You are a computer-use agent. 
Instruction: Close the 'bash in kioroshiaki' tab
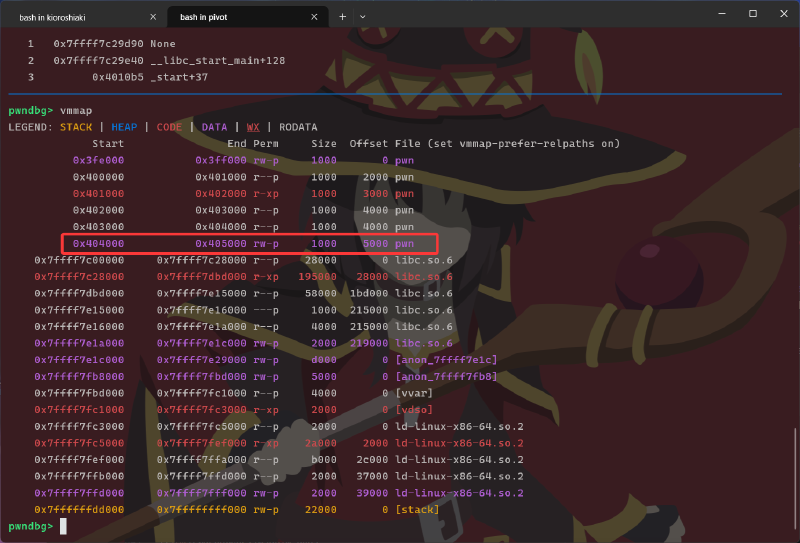153,17
